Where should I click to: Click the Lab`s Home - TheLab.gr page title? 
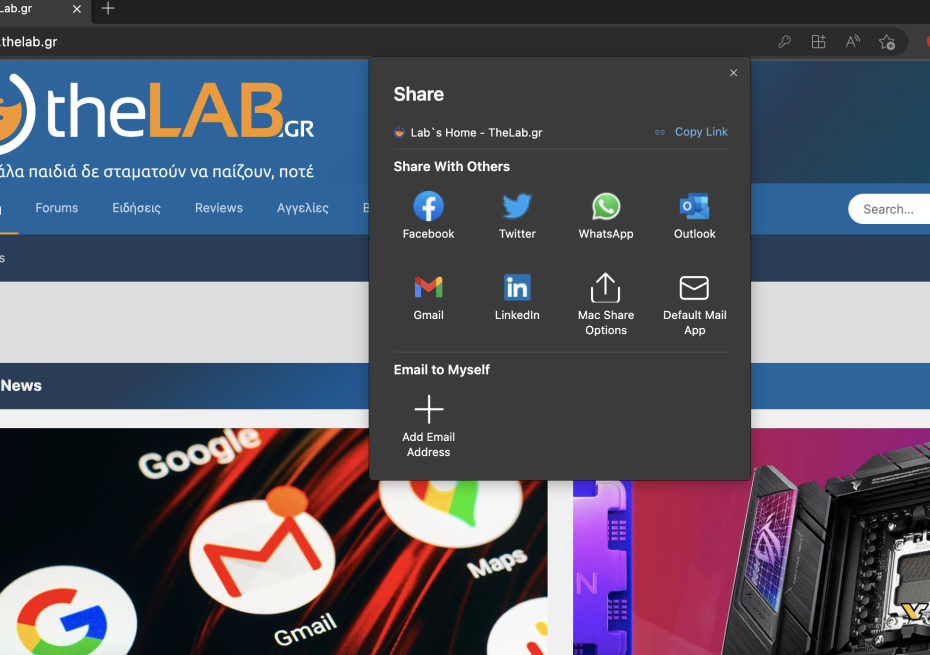[x=476, y=132]
